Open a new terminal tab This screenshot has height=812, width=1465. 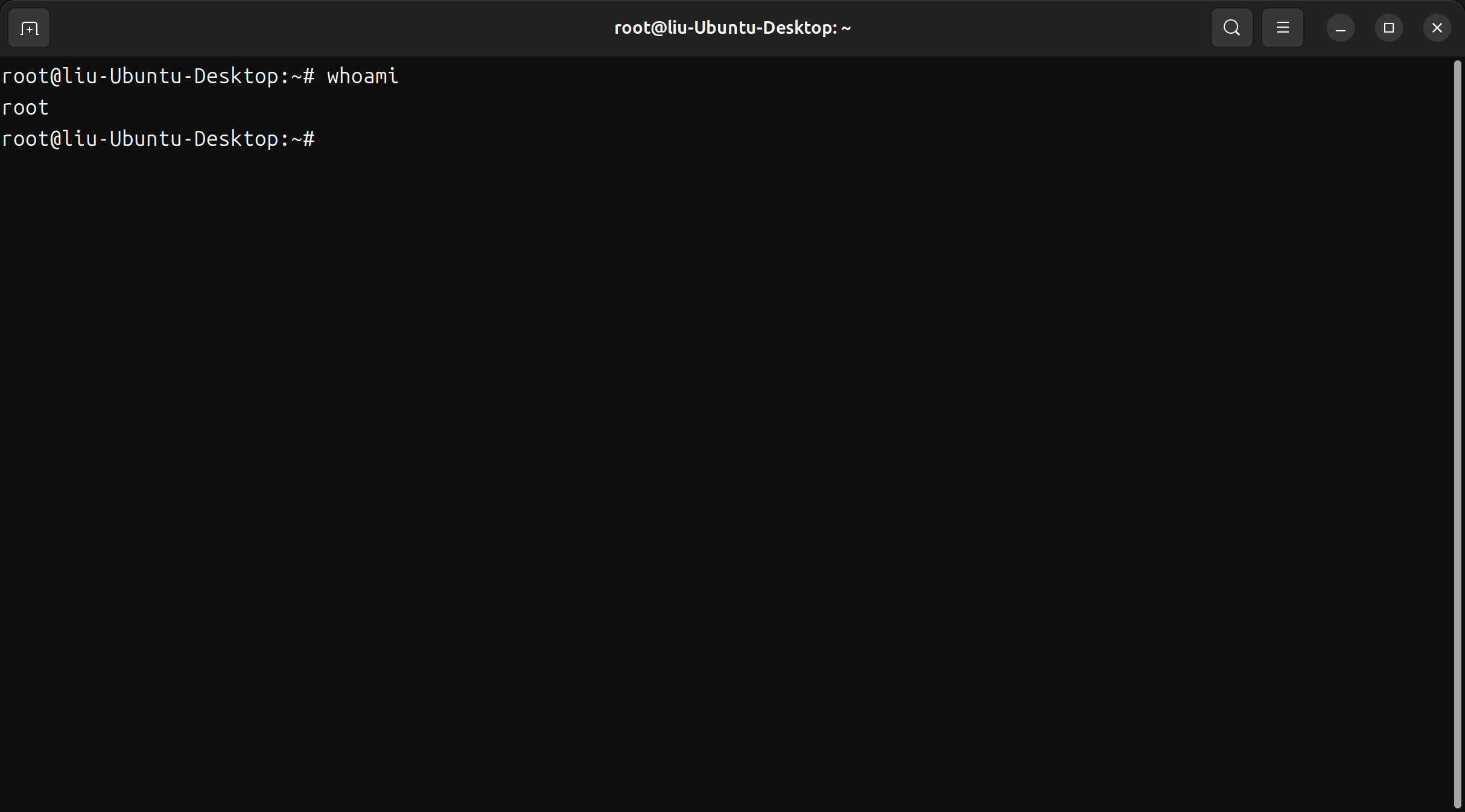pos(29,28)
